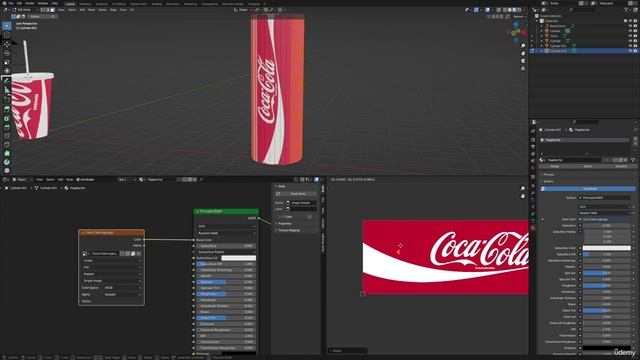Click the Color output socket of image texture node

(144, 240)
